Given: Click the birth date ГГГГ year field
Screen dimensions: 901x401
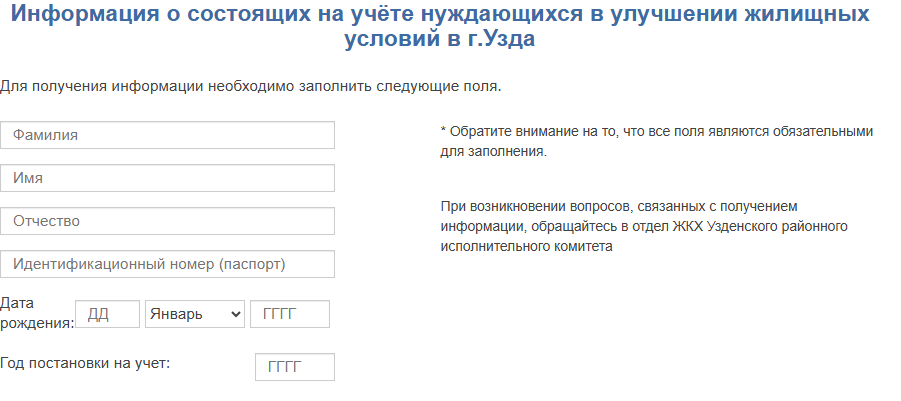Looking at the screenshot, I should (290, 314).
